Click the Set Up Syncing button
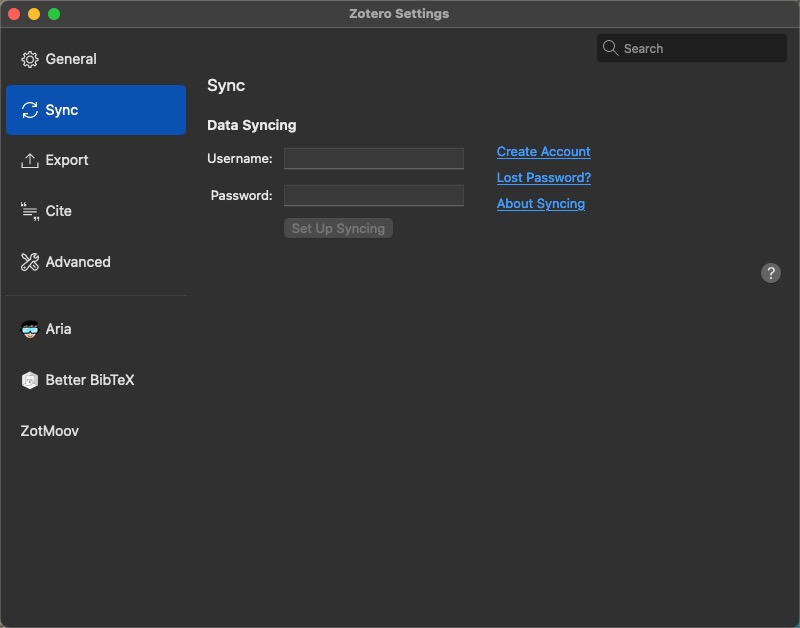Screen dimensions: 800x628 [338, 228]
